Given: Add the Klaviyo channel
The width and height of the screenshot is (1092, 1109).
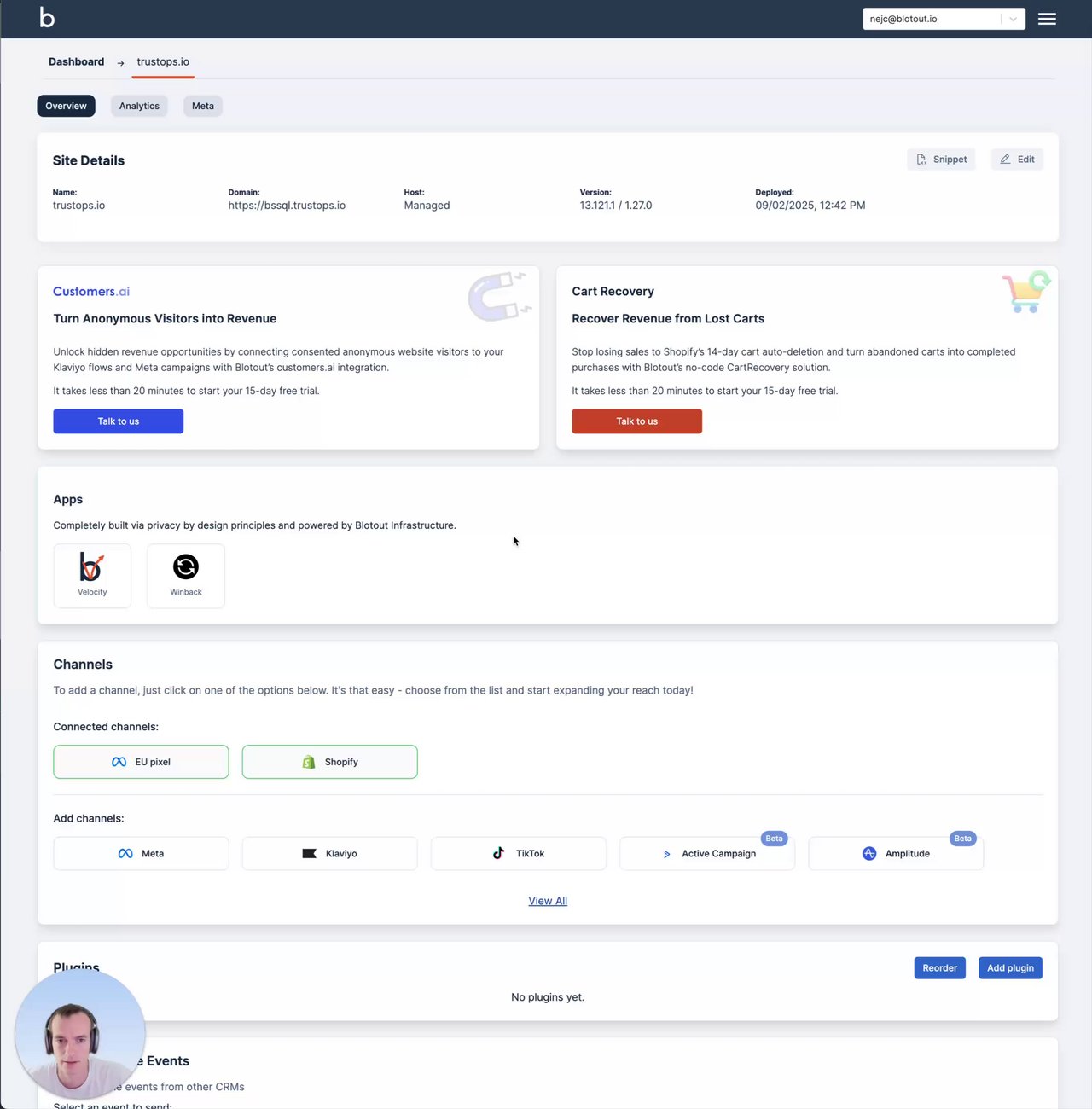Looking at the screenshot, I should coord(330,853).
